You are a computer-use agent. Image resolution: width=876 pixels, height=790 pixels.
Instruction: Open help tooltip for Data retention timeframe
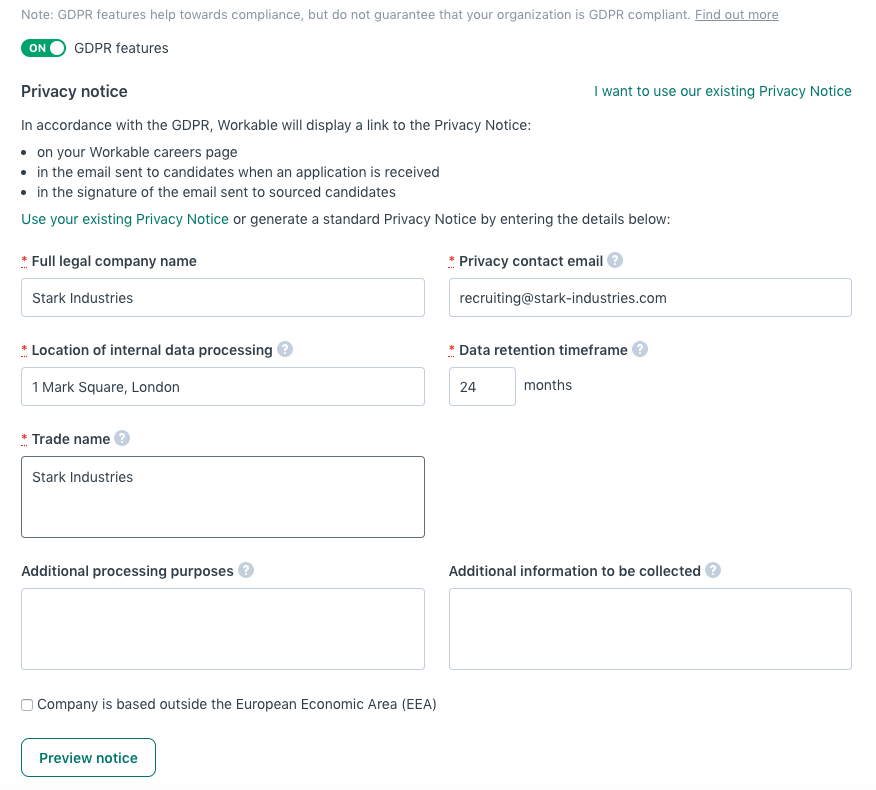[x=638, y=350]
